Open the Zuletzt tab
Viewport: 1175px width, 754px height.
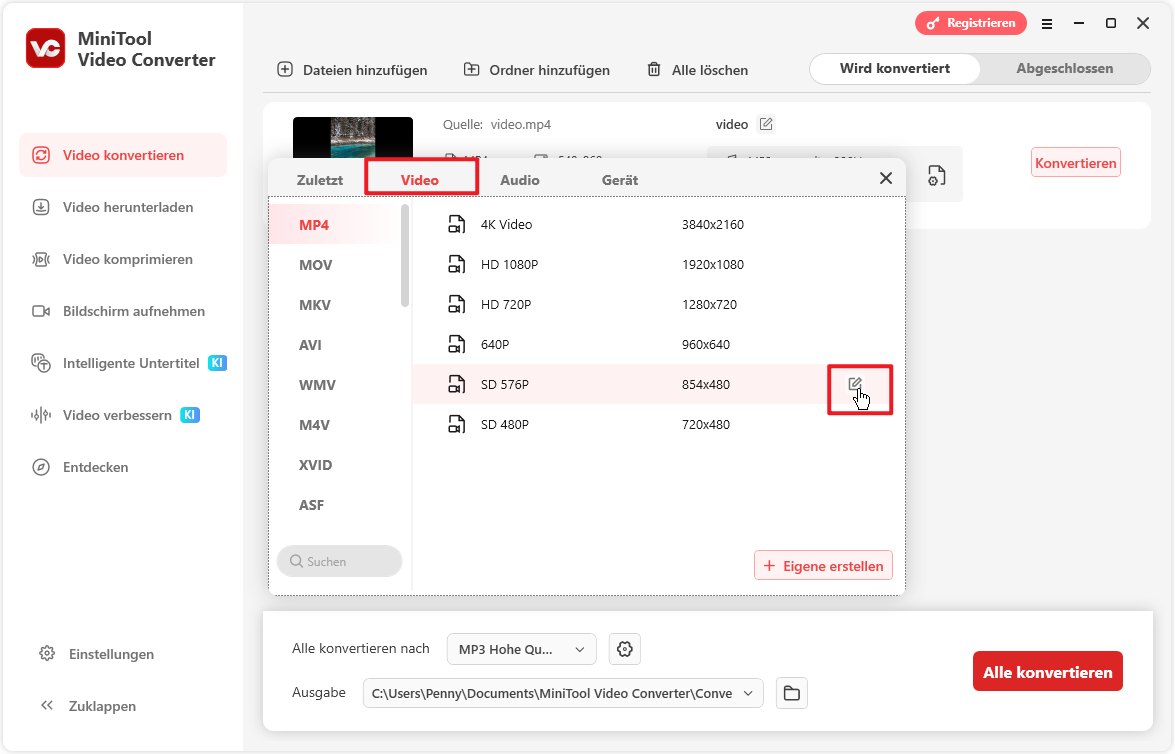(x=320, y=180)
